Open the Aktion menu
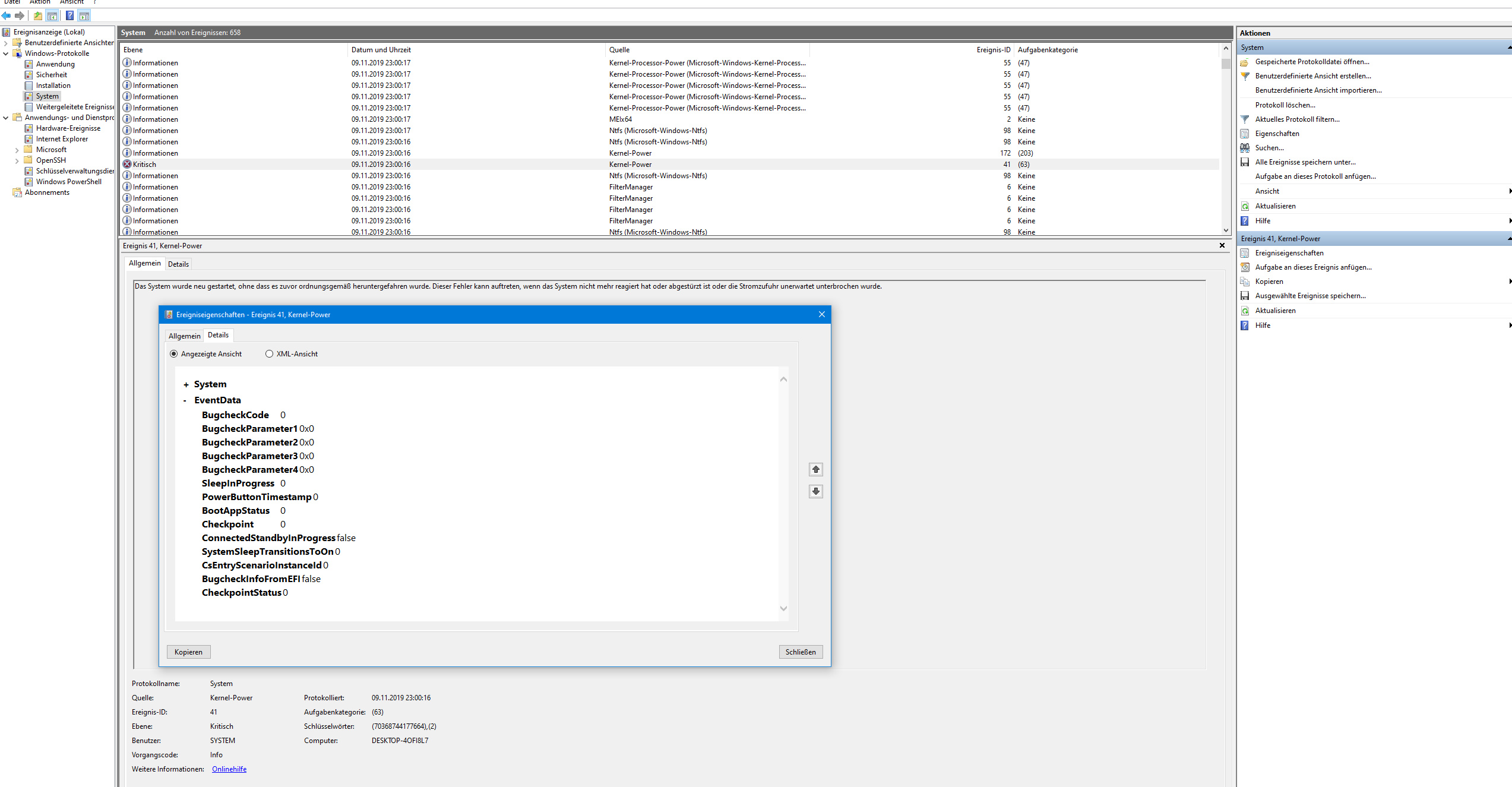This screenshot has width=1512, height=787. coord(40,2)
